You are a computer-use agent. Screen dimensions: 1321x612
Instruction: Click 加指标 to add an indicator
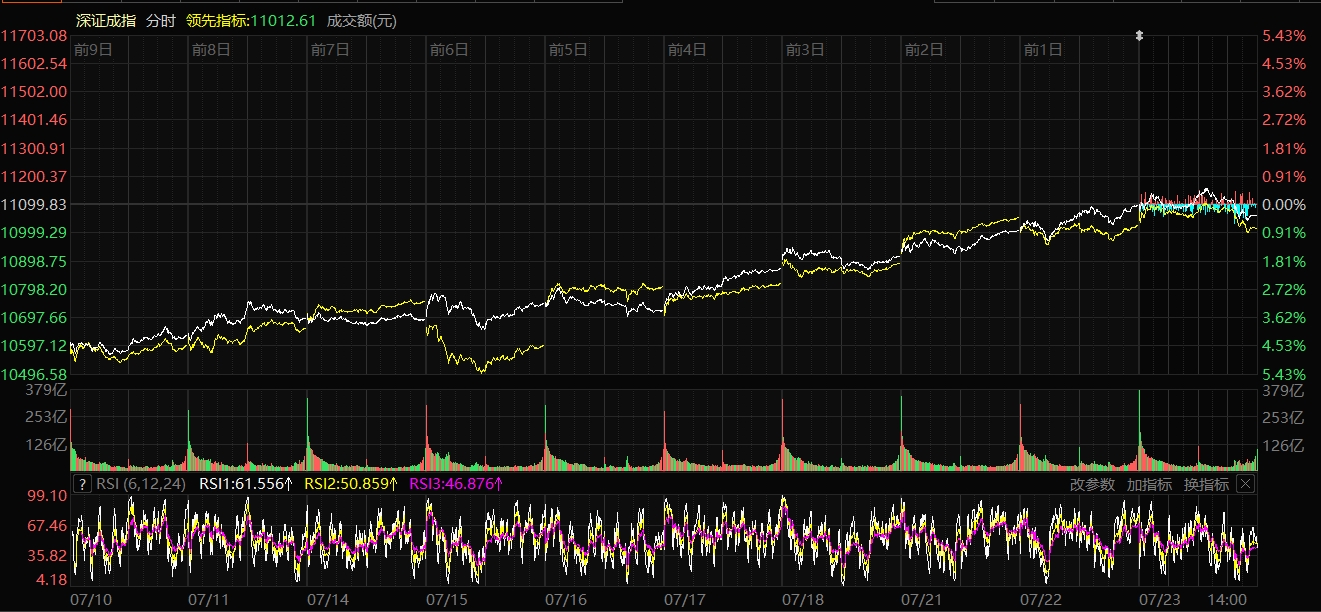(x=1149, y=484)
